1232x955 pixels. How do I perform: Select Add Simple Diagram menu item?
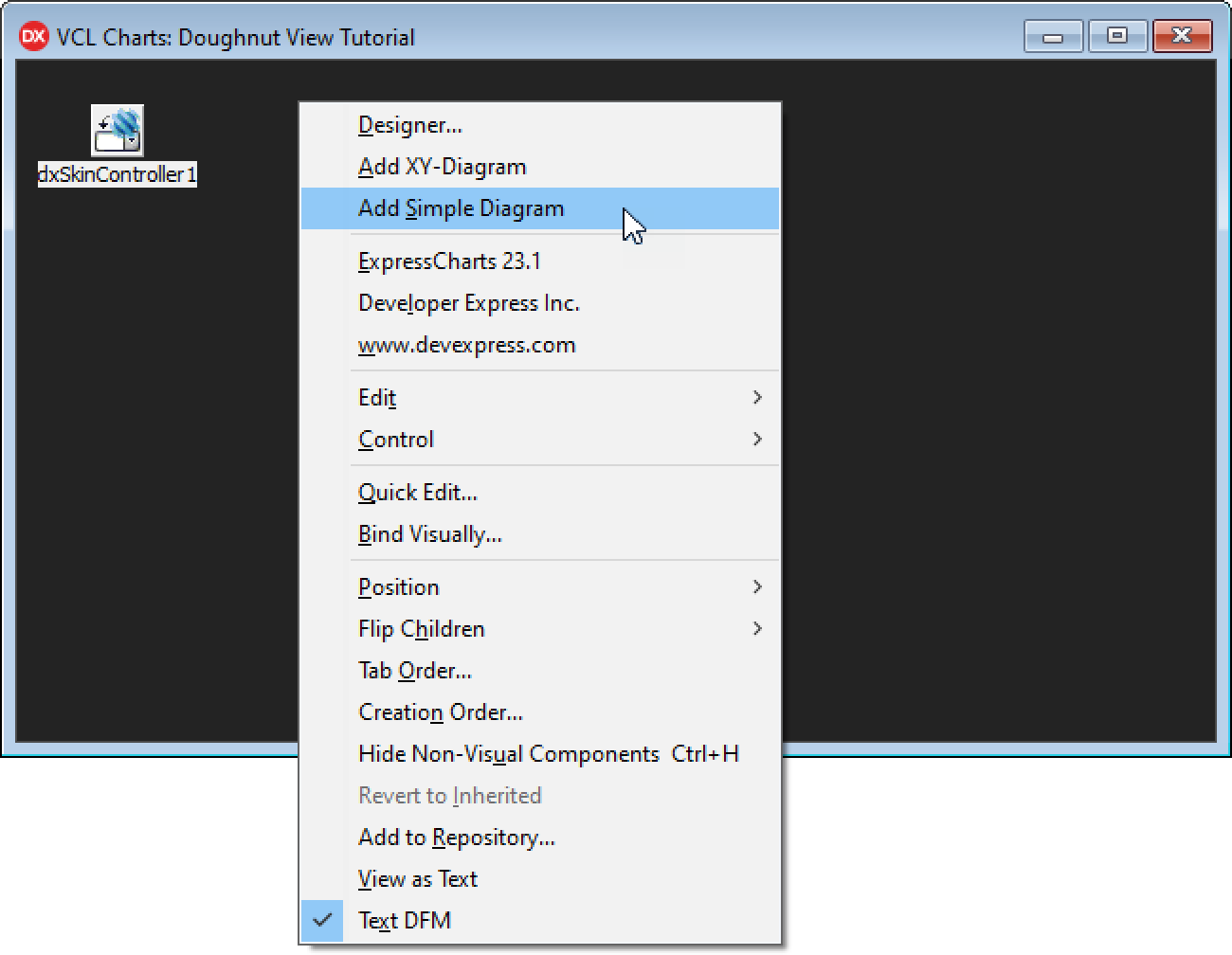coord(461,208)
